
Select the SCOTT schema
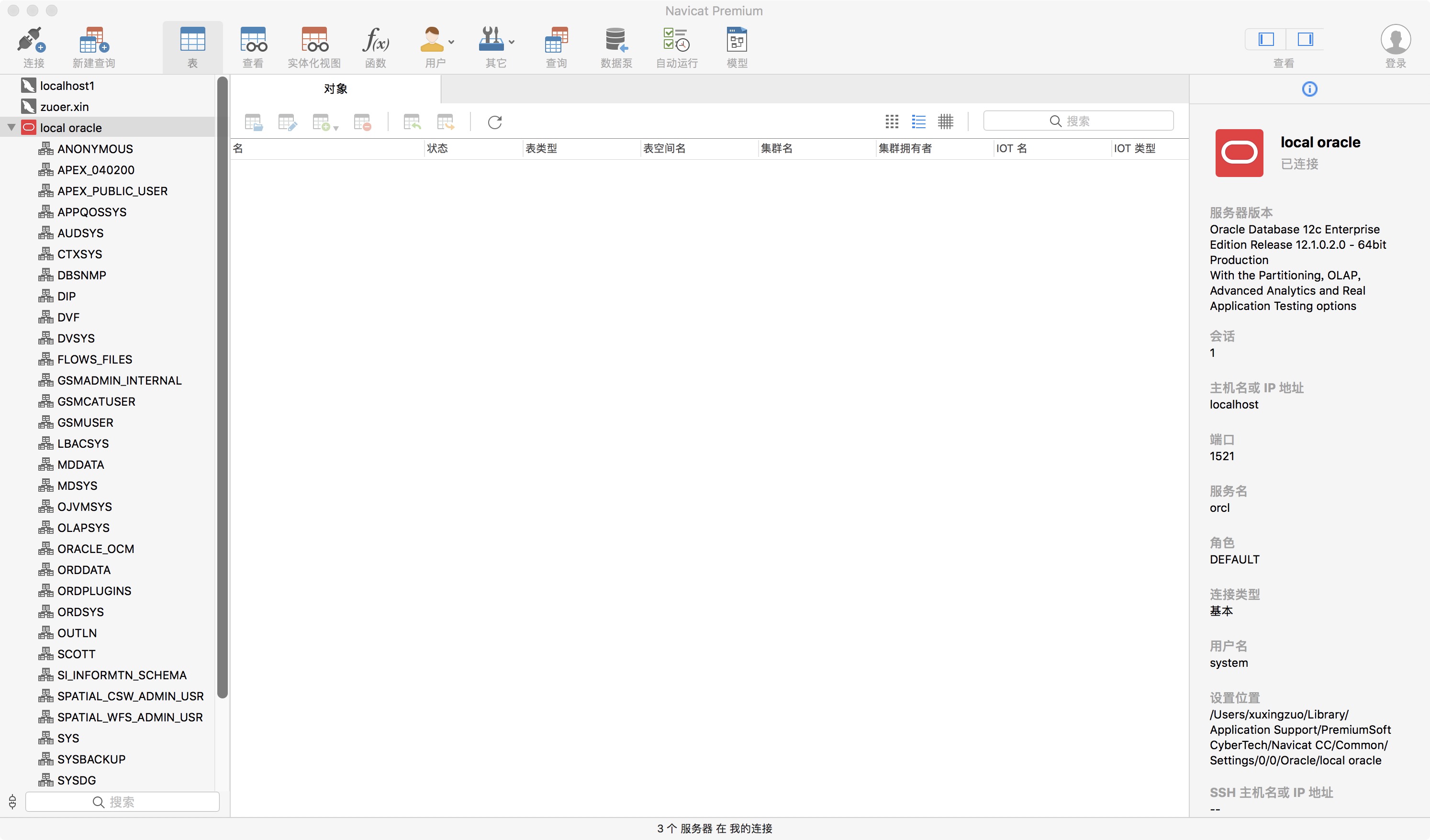76,654
